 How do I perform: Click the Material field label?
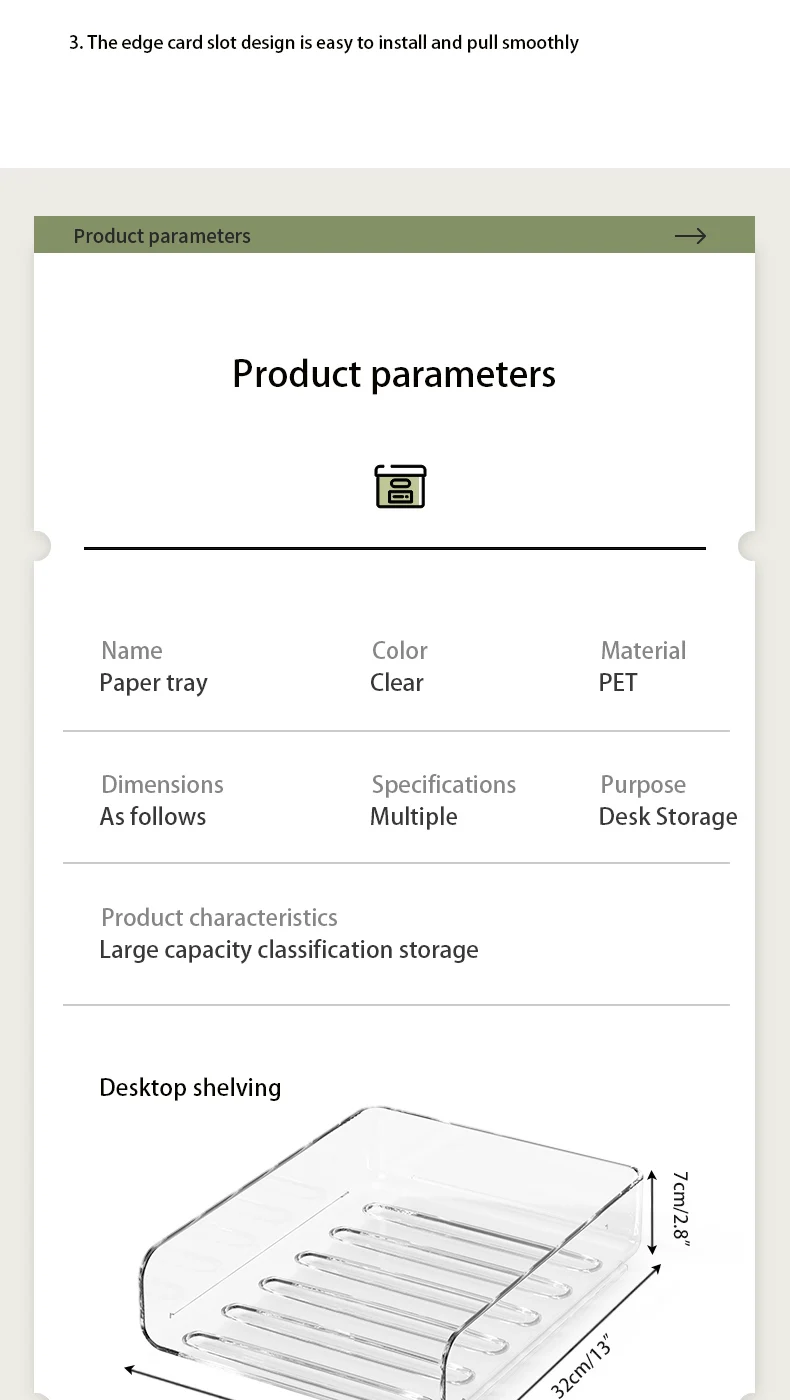[643, 651]
